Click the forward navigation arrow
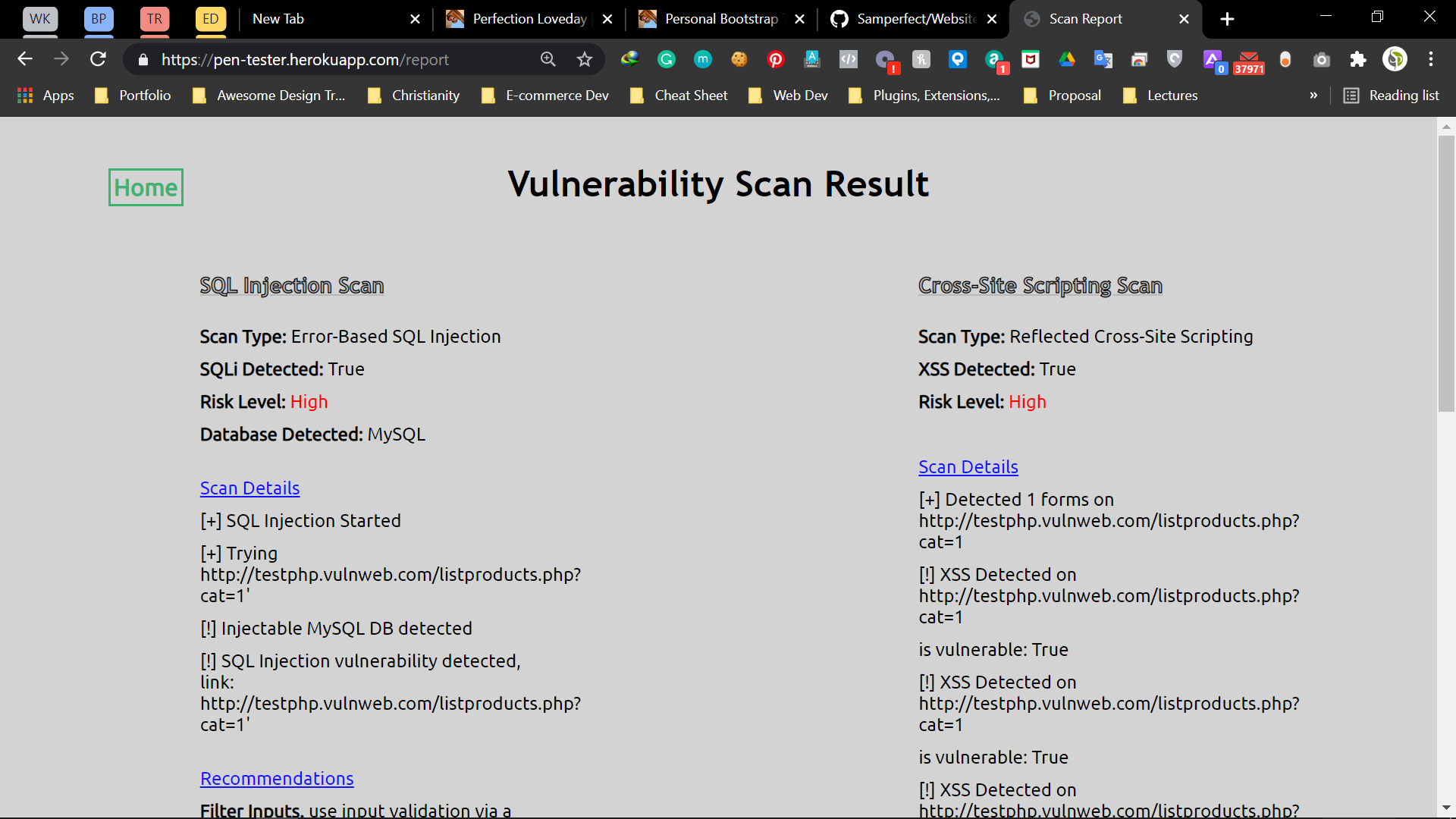This screenshot has height=819, width=1456. tap(61, 59)
